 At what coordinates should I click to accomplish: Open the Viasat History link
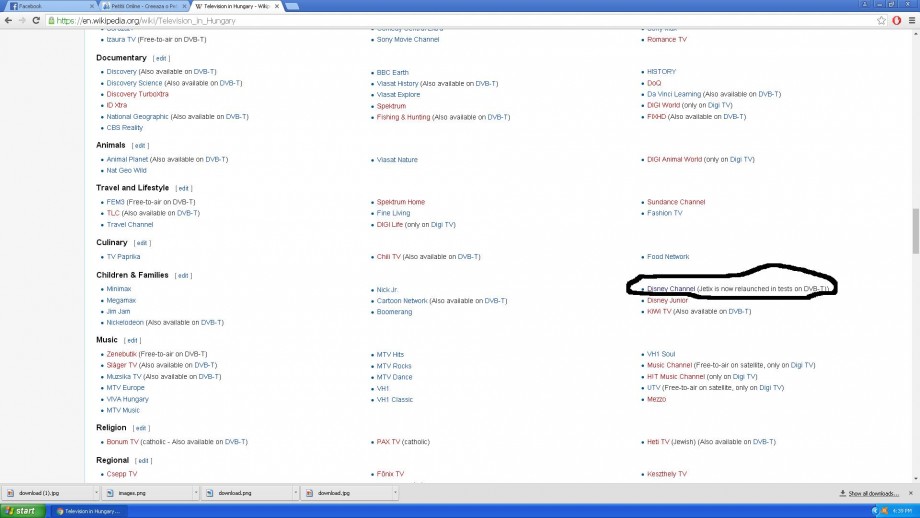397,84
